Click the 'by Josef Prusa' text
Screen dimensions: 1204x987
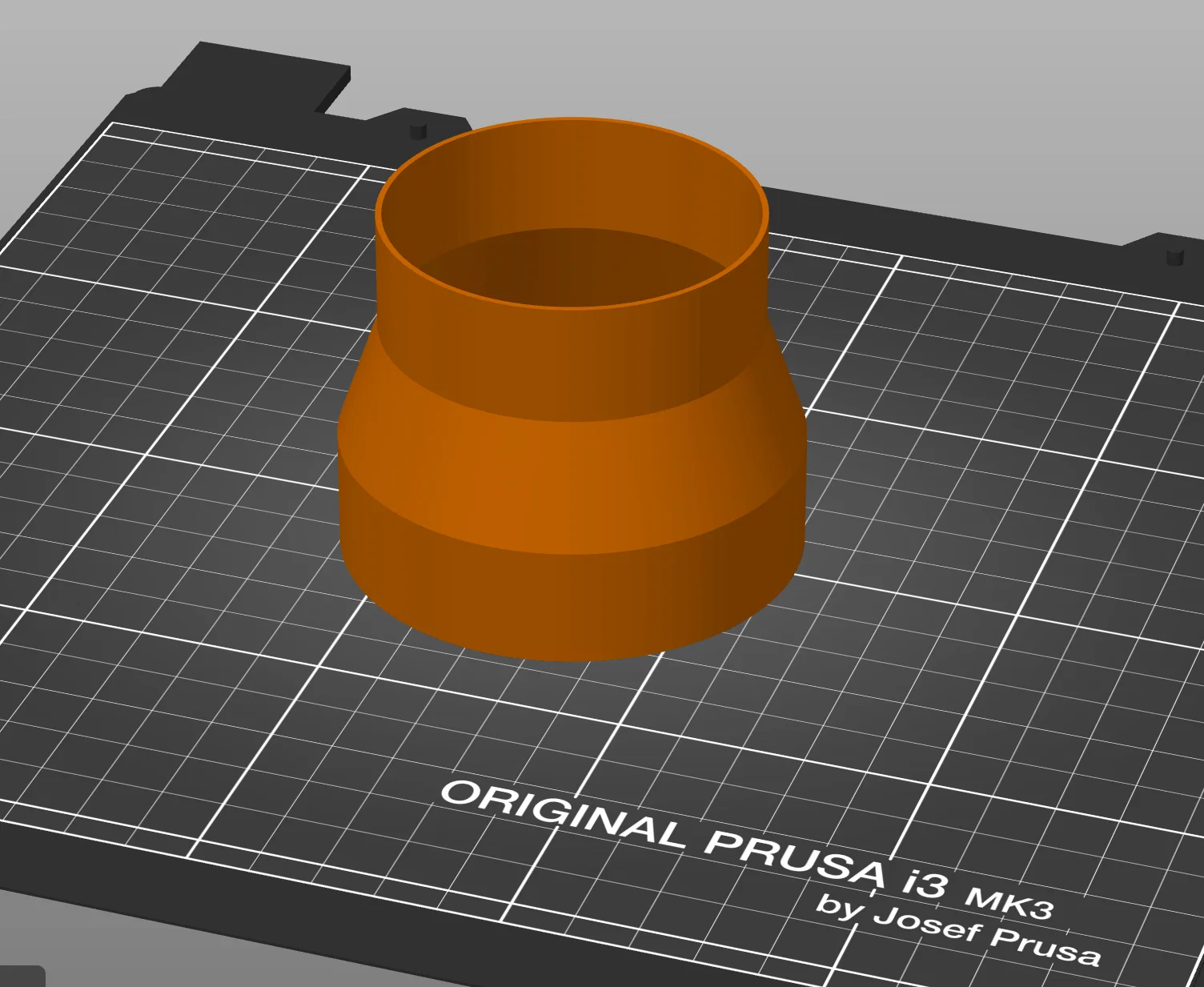[x=958, y=931]
